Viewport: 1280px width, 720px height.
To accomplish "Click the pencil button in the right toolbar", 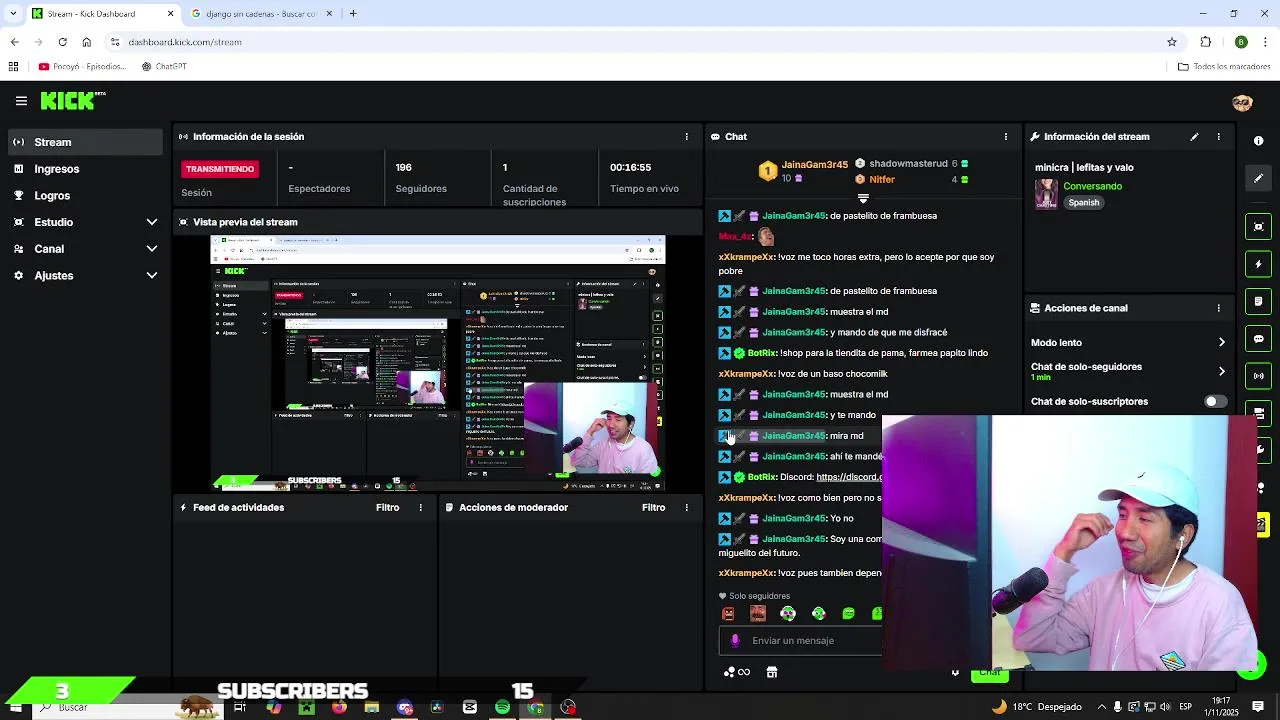I will tap(1258, 178).
